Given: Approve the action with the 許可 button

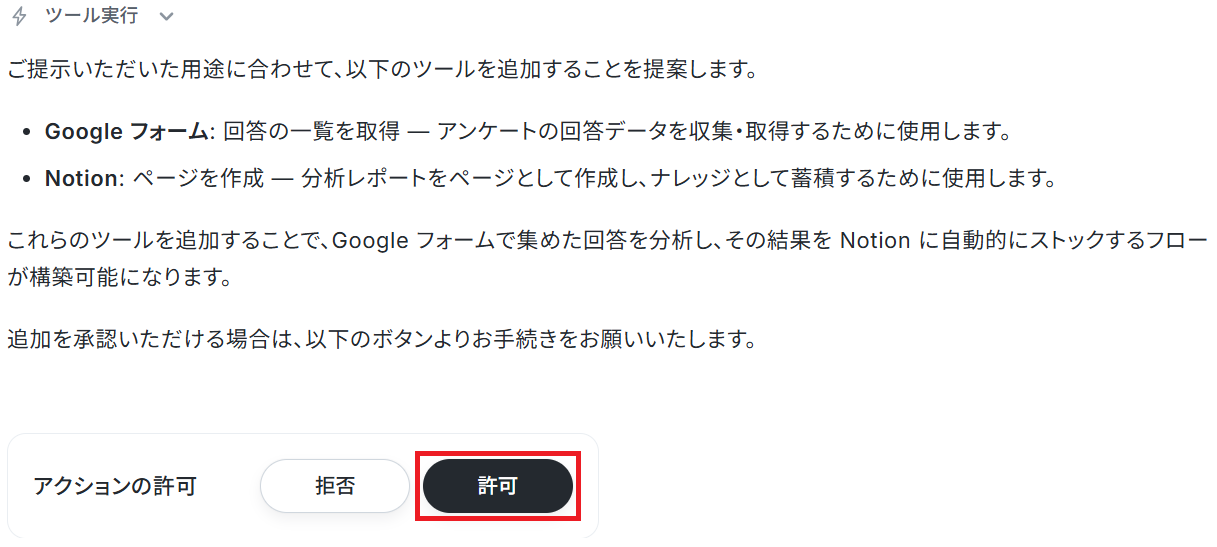Looking at the screenshot, I should point(498,486).
